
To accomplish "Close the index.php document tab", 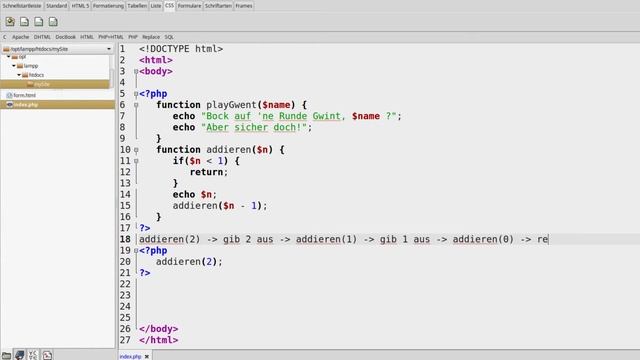I will tap(147, 356).
